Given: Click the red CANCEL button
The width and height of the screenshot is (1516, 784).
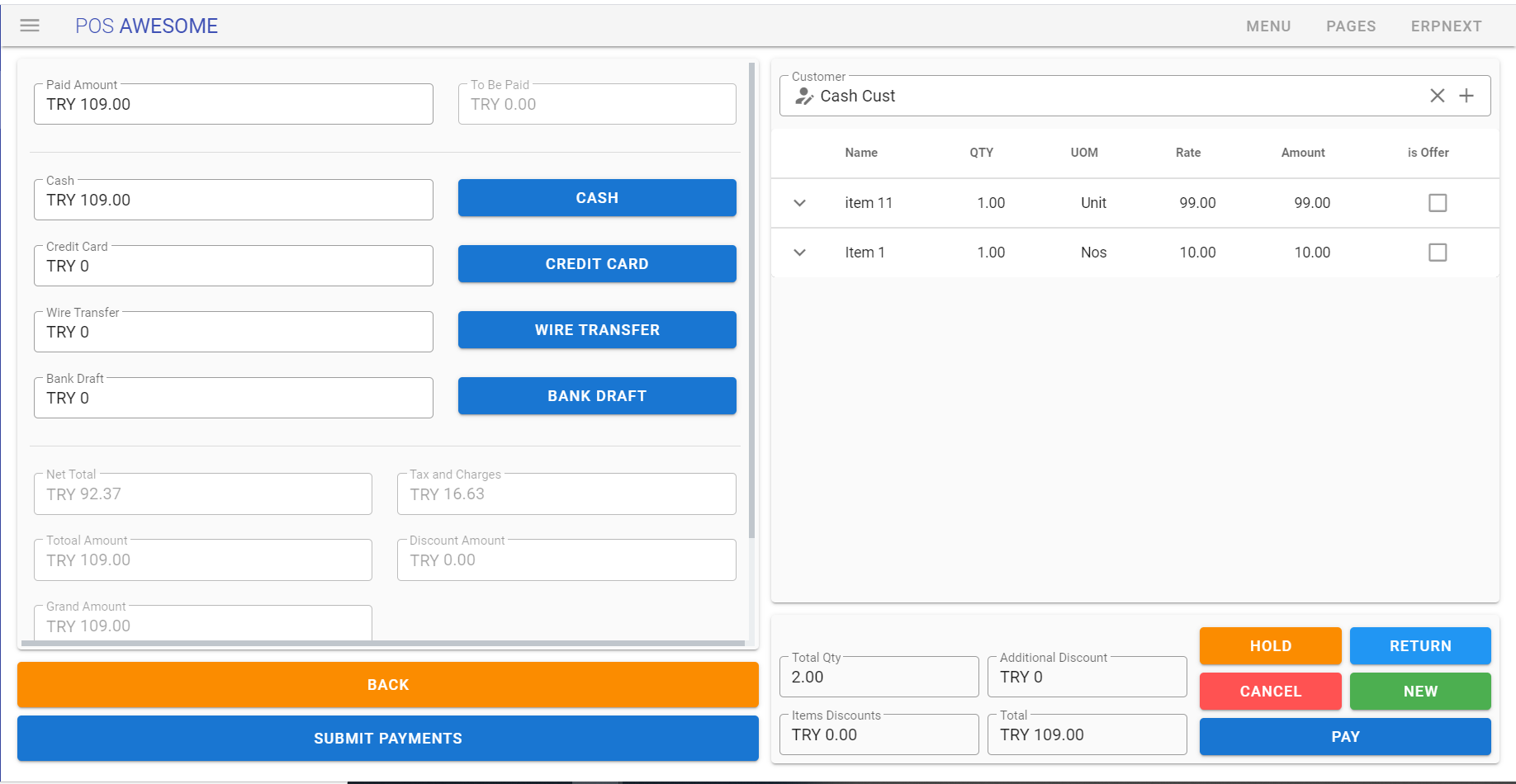Looking at the screenshot, I should pos(1270,692).
